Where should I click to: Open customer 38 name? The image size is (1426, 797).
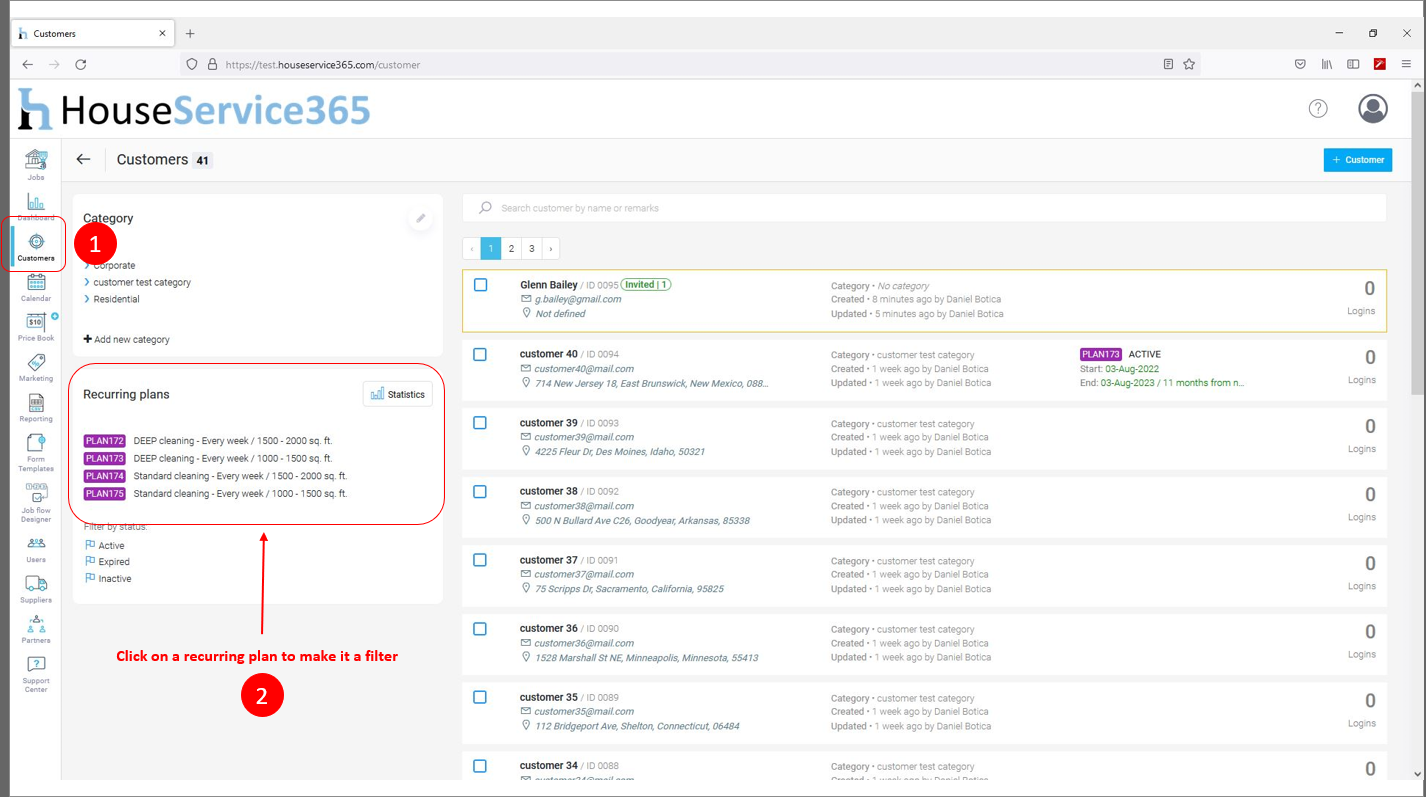pyautogui.click(x=549, y=491)
